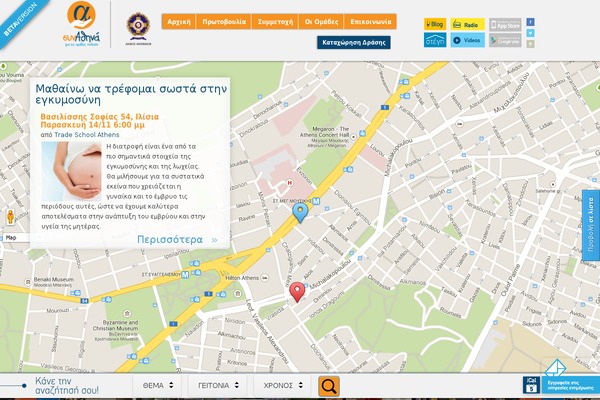Open the Trade School Athens link
600x400 pixels.
click(86, 135)
